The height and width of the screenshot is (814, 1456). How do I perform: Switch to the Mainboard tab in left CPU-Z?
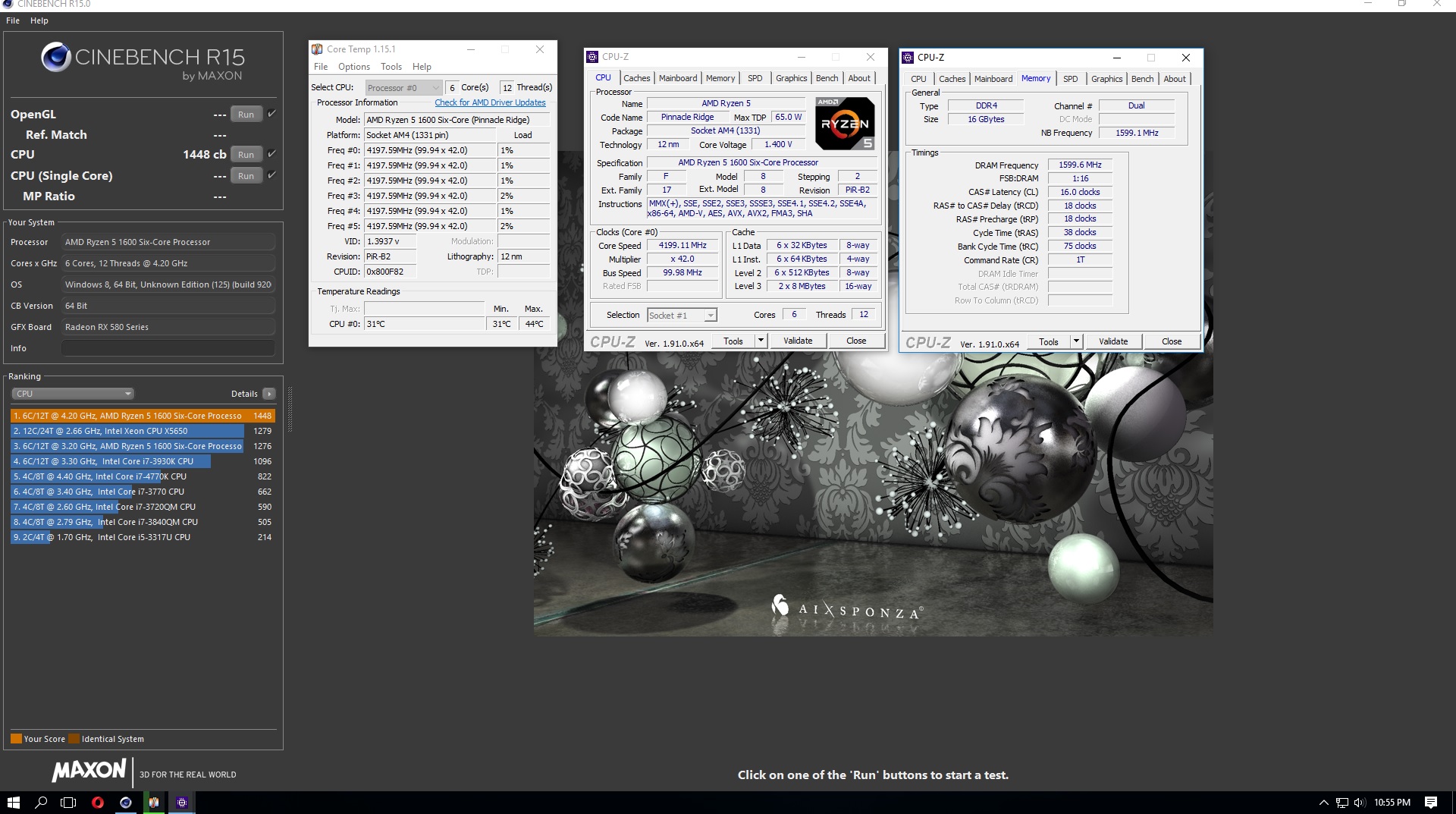point(677,78)
